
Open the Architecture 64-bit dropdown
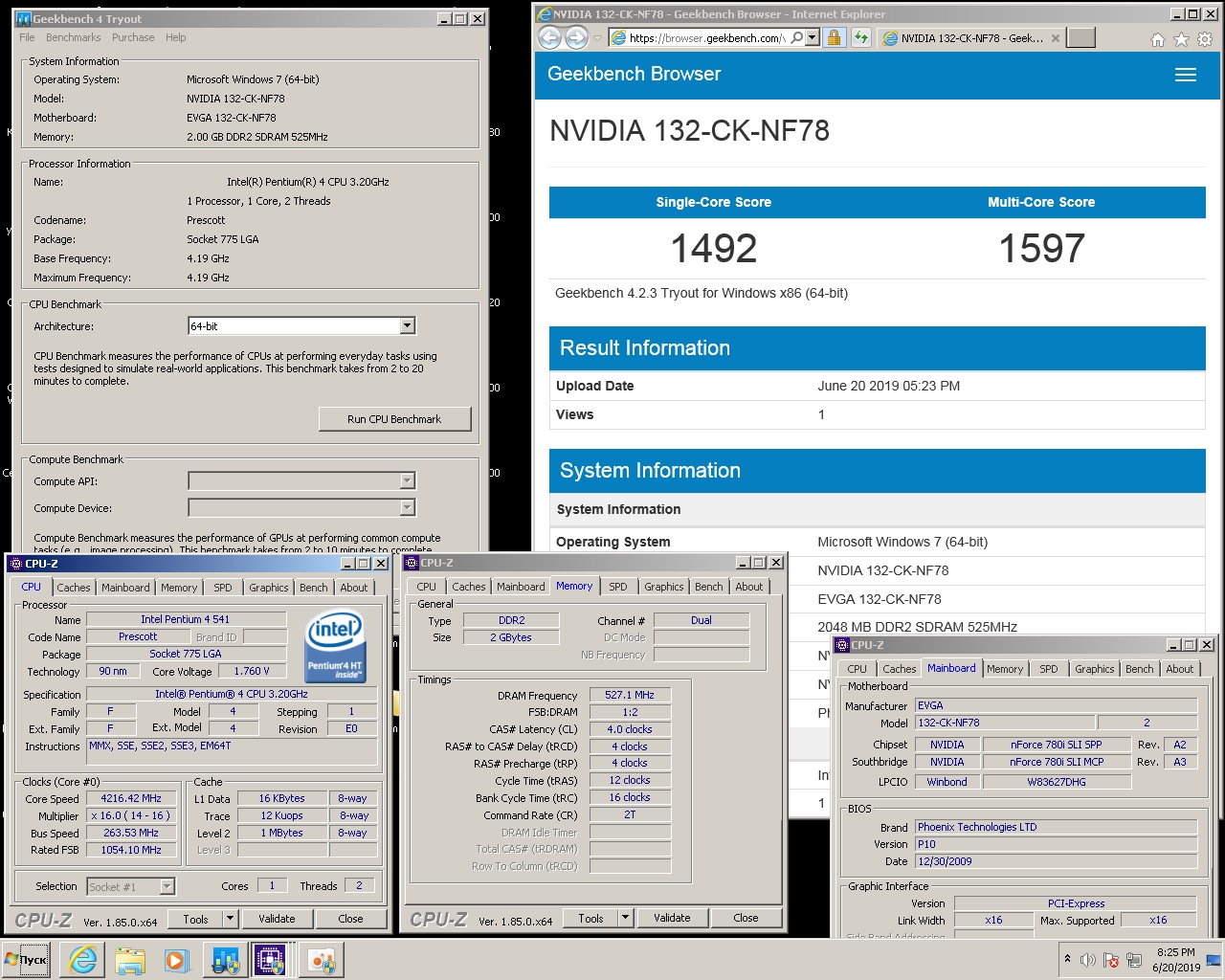pyautogui.click(x=407, y=326)
